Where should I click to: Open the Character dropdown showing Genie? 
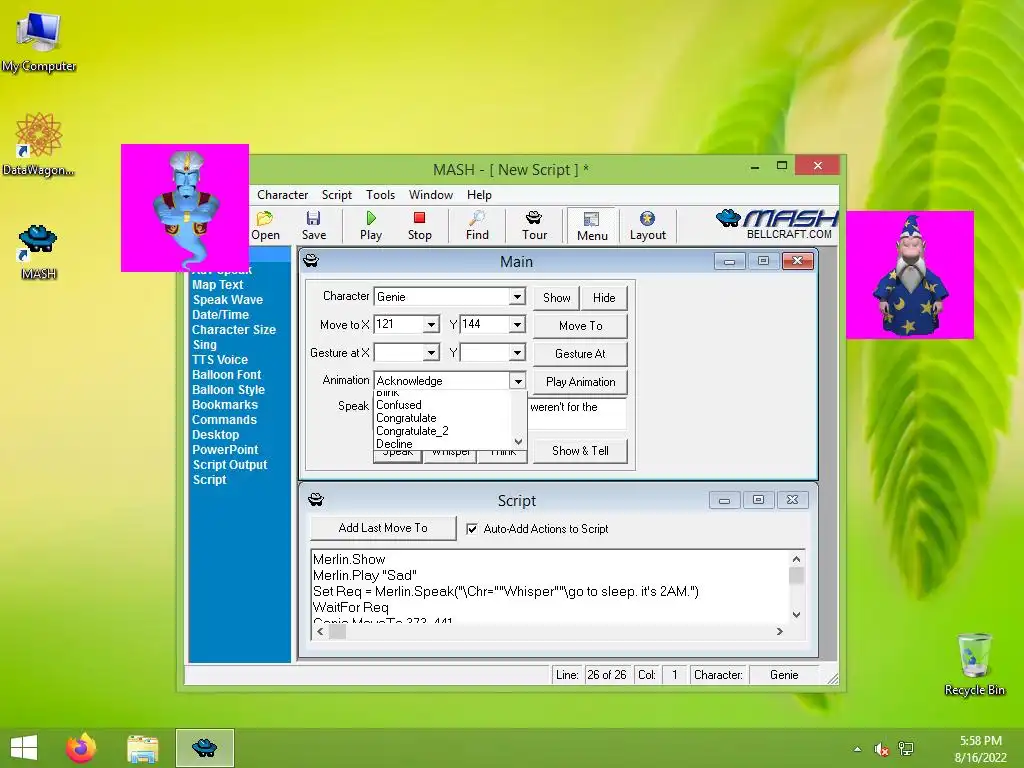(x=517, y=296)
